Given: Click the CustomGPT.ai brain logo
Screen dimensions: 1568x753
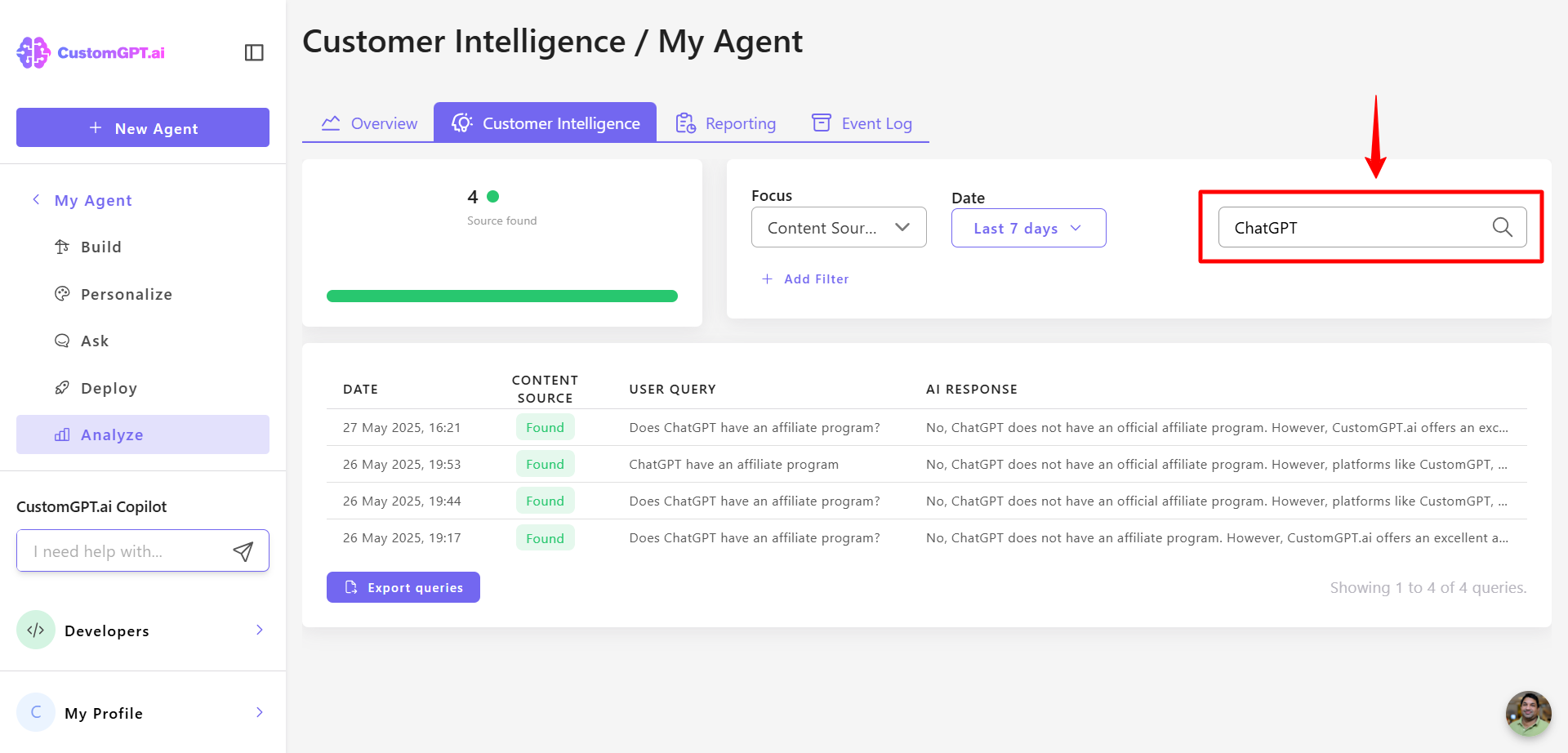Looking at the screenshot, I should click(x=33, y=52).
